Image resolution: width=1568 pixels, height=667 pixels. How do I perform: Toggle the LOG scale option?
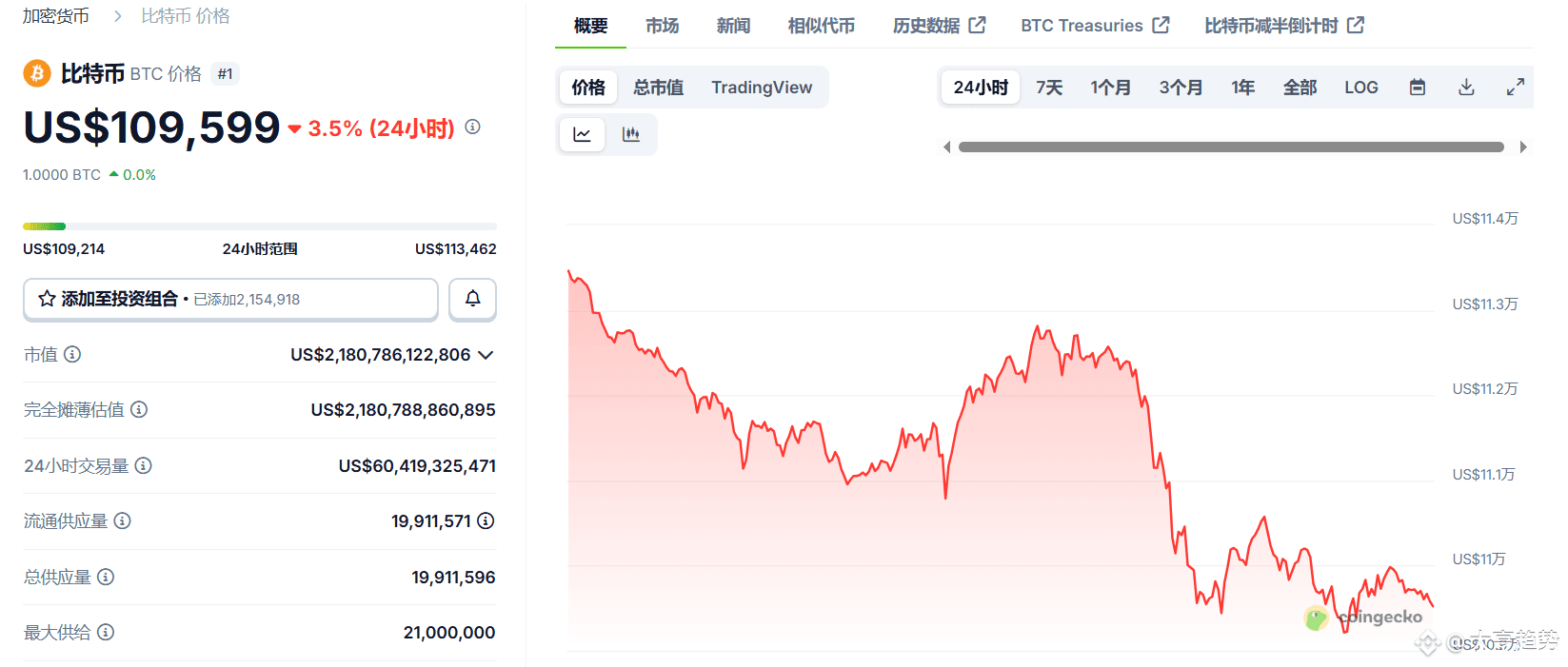1360,88
